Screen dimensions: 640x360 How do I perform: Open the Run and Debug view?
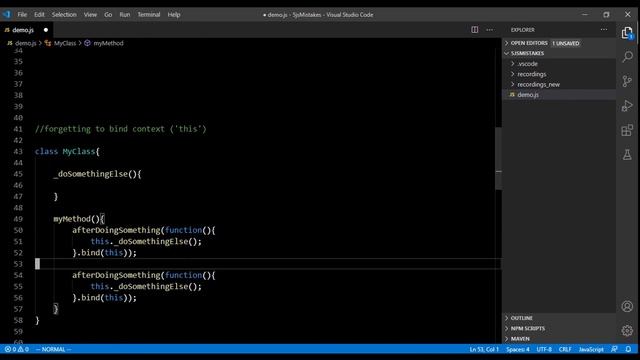(x=627, y=106)
